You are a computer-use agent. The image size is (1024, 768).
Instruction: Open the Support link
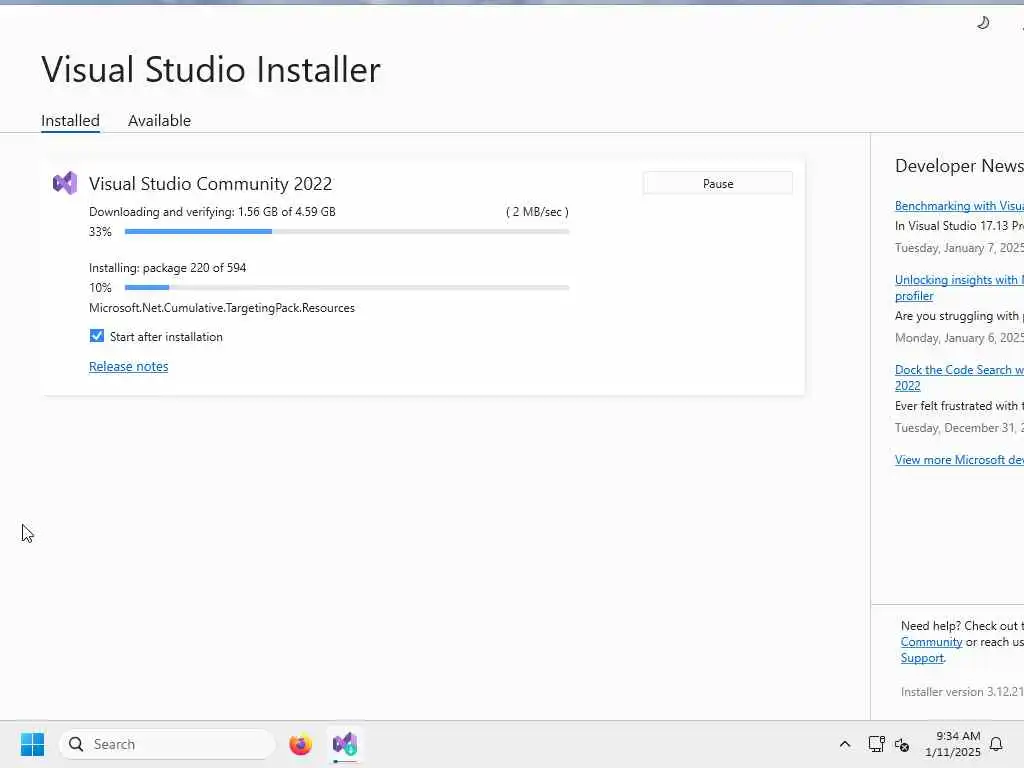click(921, 658)
